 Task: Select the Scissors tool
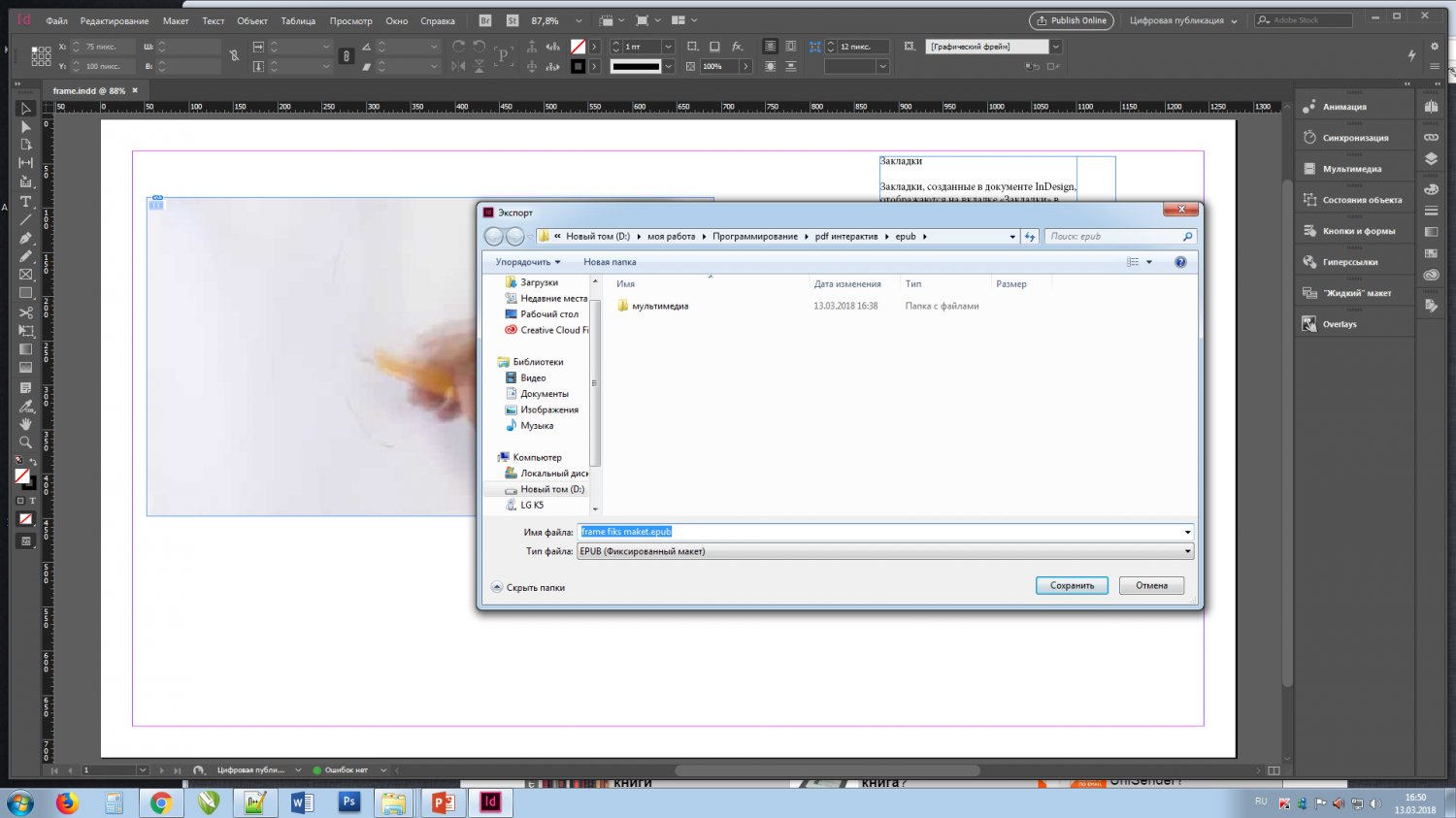coord(26,312)
